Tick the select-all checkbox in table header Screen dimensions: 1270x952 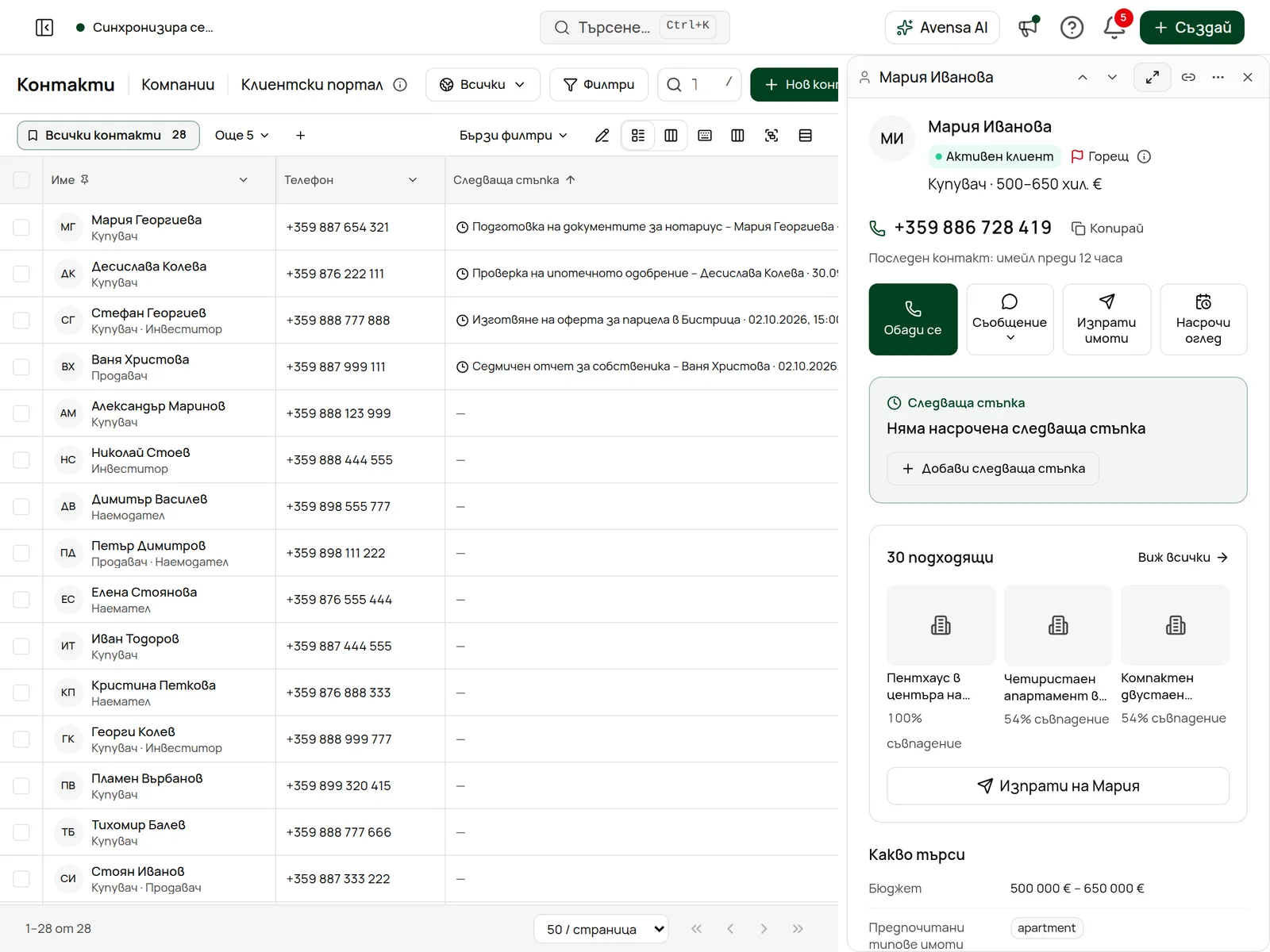coord(21,180)
